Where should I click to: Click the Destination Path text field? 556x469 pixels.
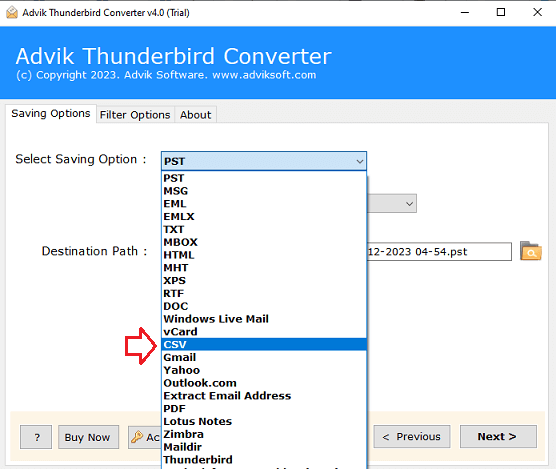[x=439, y=252]
